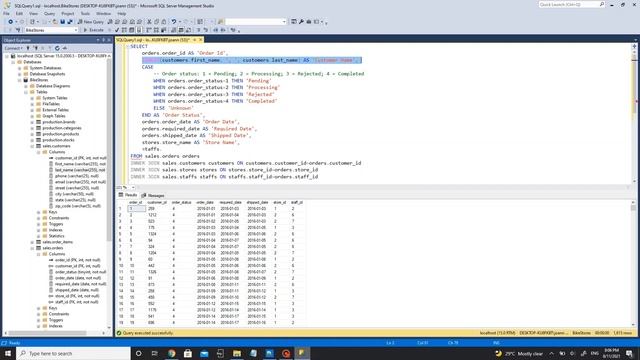Viewport: 640px width, 360px height.
Task: Pin the Object Explorer panel
Action: click(x=103, y=40)
